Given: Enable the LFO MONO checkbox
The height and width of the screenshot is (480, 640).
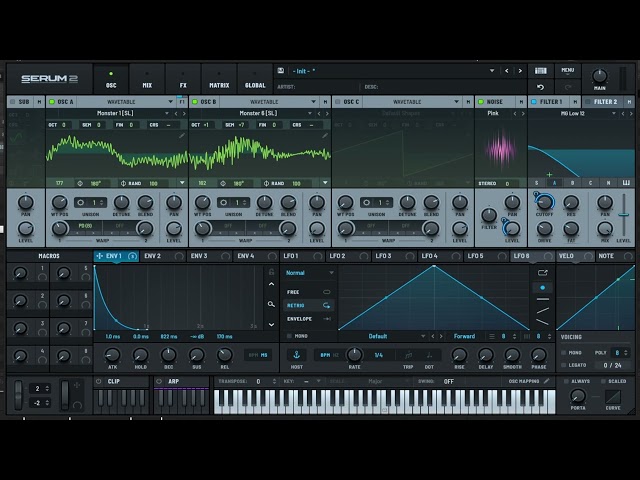Looking at the screenshot, I should click(x=289, y=336).
